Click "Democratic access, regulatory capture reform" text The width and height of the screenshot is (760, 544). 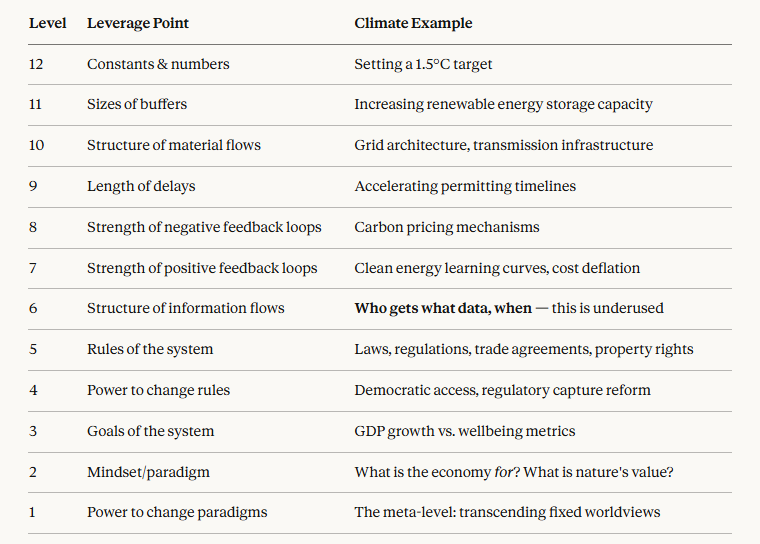click(x=502, y=390)
